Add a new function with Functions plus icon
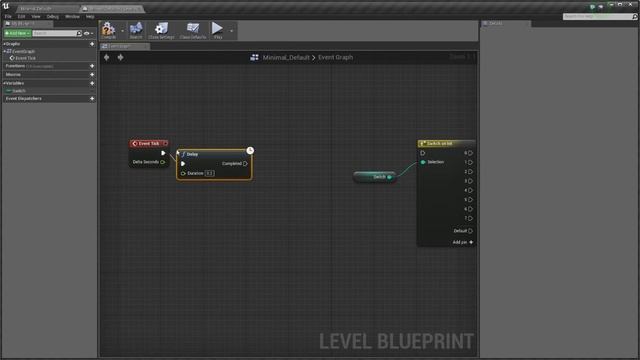The width and height of the screenshot is (640, 360). [x=92, y=66]
